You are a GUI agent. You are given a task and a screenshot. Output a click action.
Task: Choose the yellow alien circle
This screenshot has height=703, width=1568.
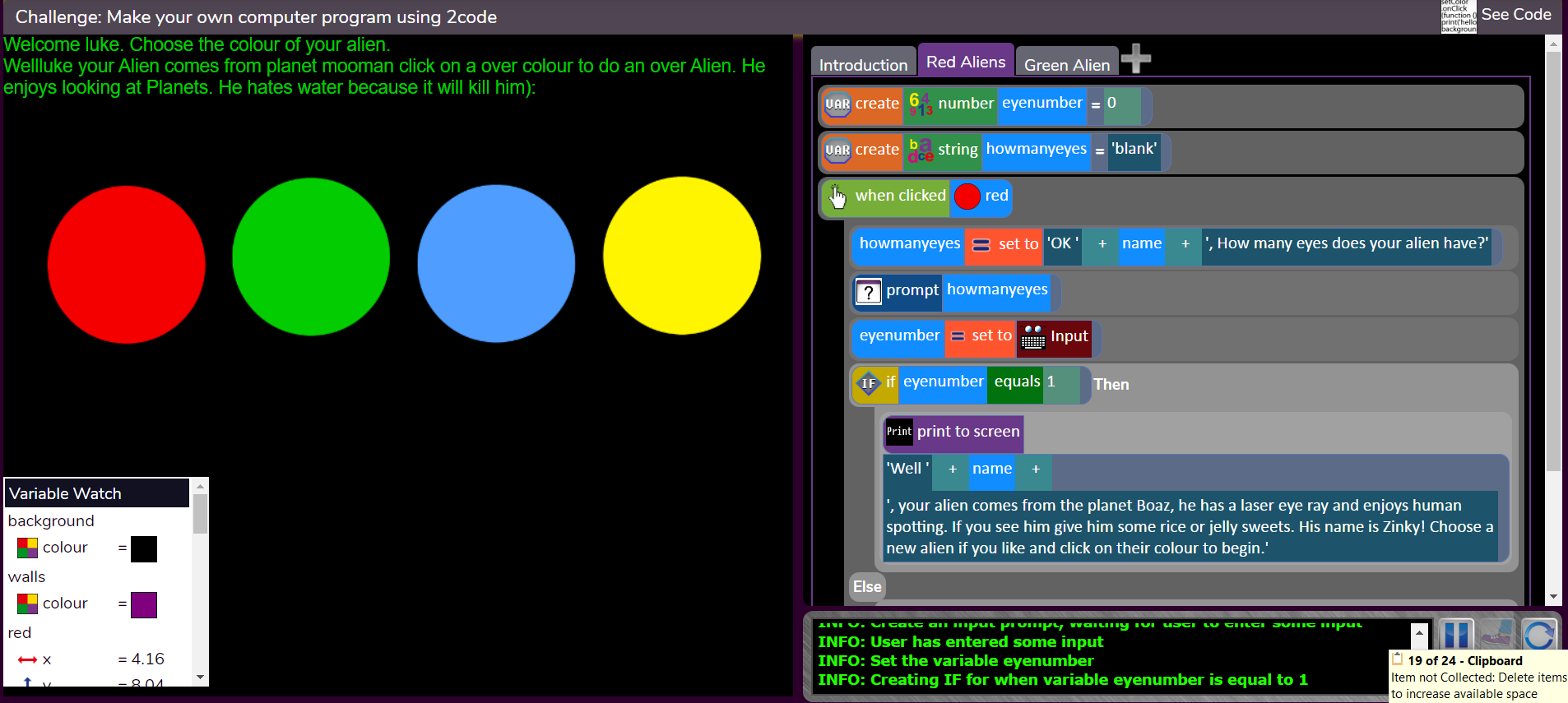click(x=681, y=256)
